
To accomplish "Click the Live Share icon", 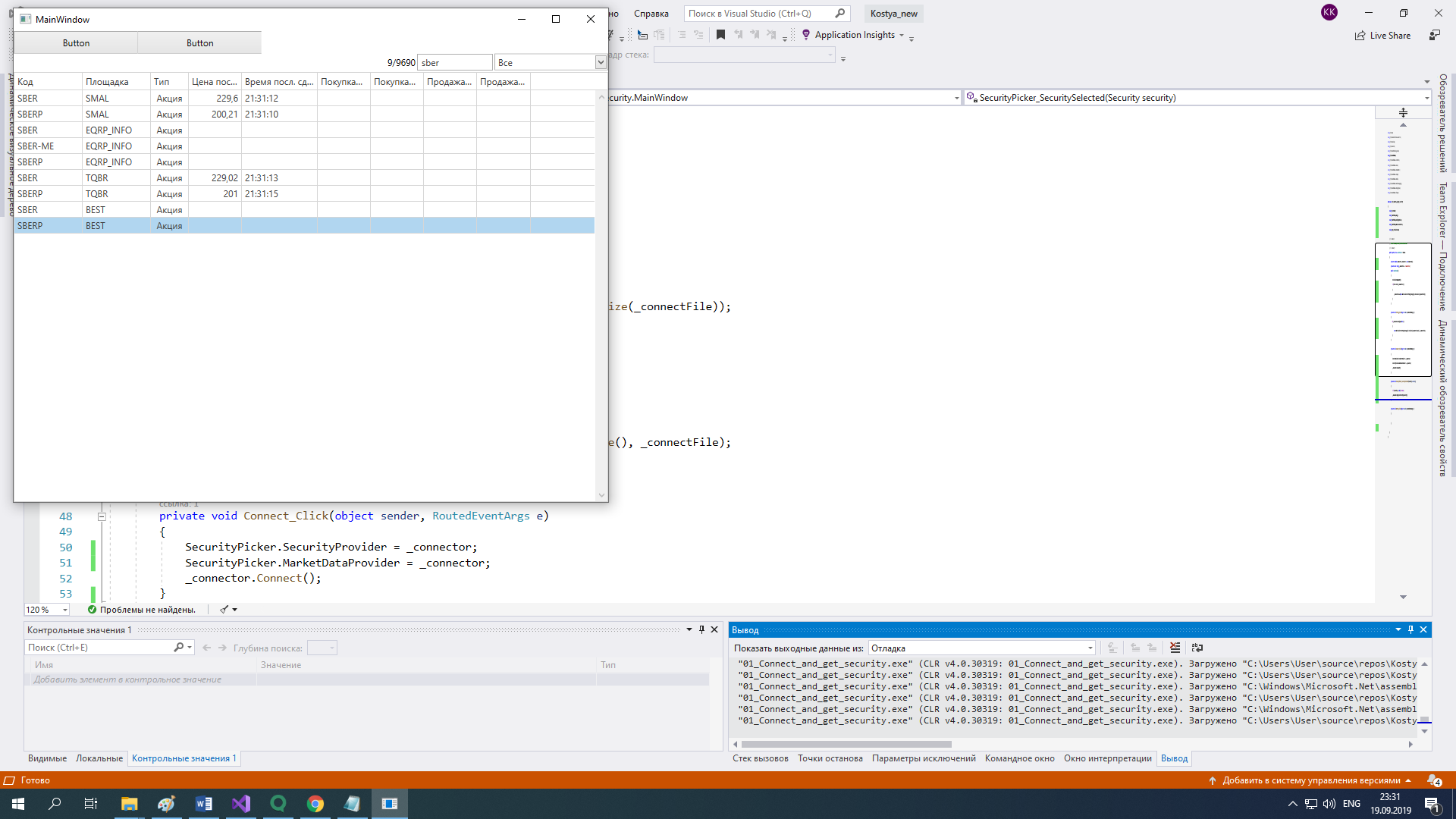I will tap(1360, 36).
